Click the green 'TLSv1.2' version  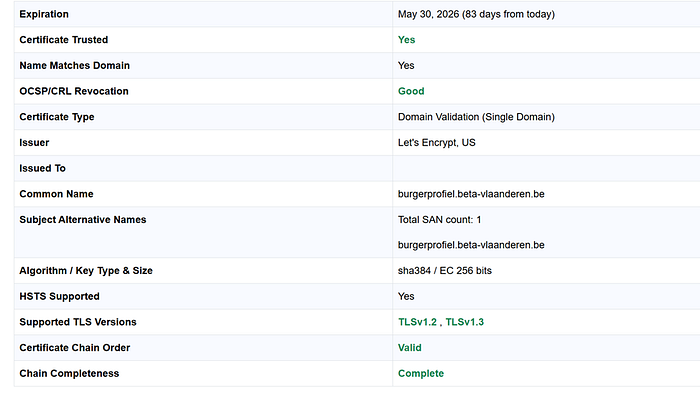pos(417,322)
